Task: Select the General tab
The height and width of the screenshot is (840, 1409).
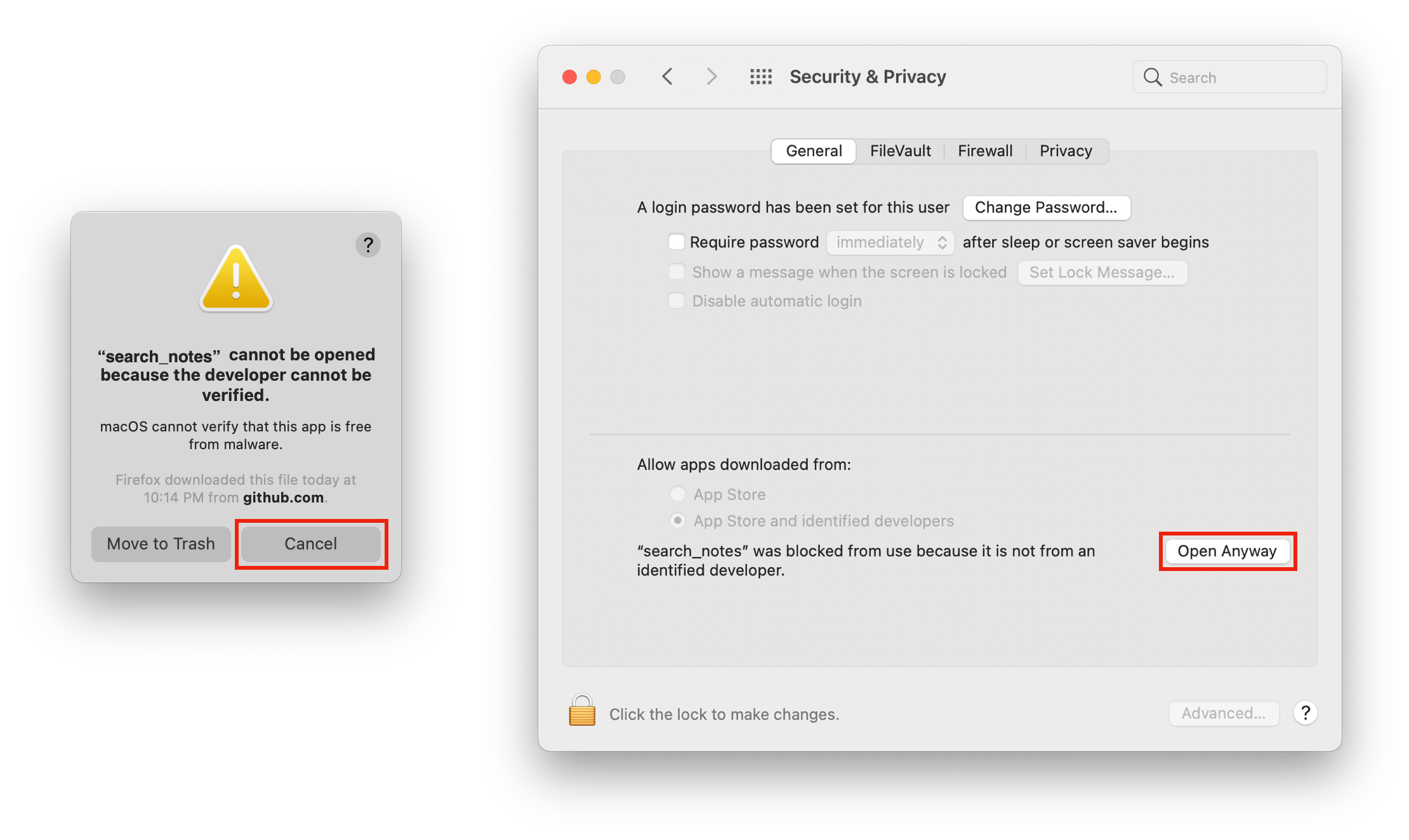Action: (x=810, y=150)
